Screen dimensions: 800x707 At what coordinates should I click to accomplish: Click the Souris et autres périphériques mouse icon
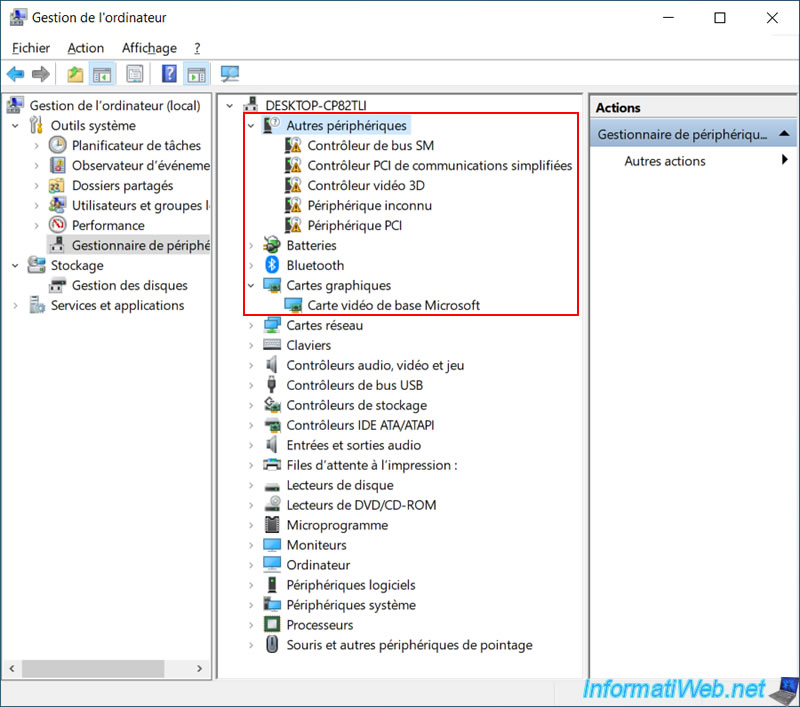pos(272,645)
